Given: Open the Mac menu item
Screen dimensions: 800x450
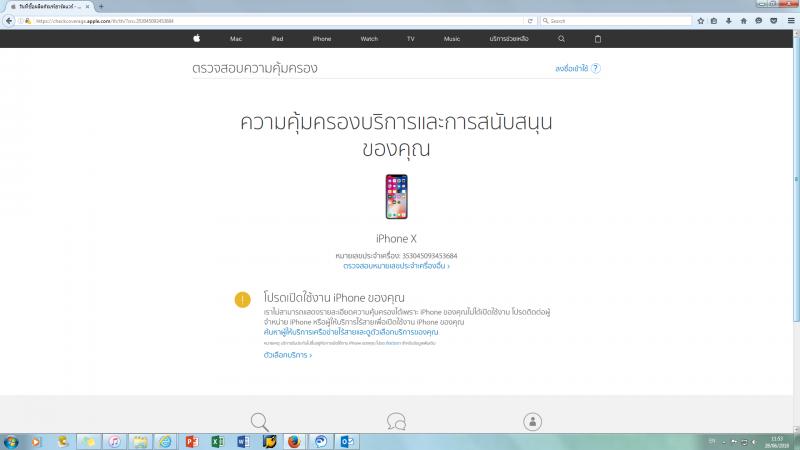Looking at the screenshot, I should click(x=236, y=39).
